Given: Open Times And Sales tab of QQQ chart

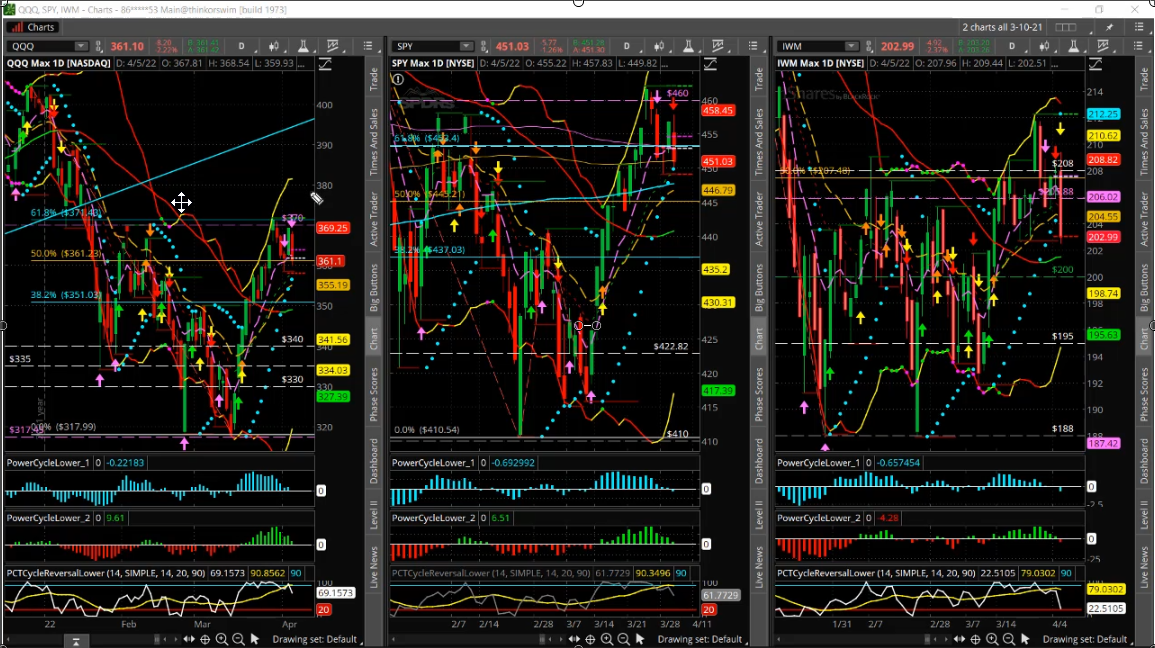Looking at the screenshot, I should (x=374, y=142).
